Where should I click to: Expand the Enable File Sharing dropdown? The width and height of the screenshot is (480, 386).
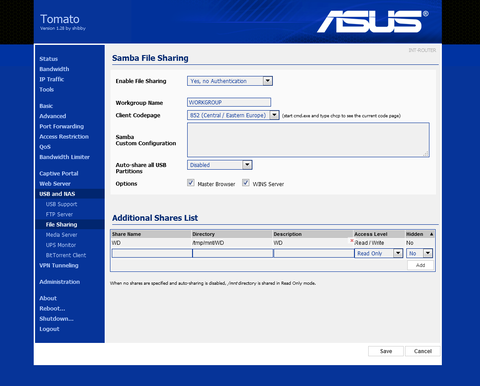click(230, 81)
